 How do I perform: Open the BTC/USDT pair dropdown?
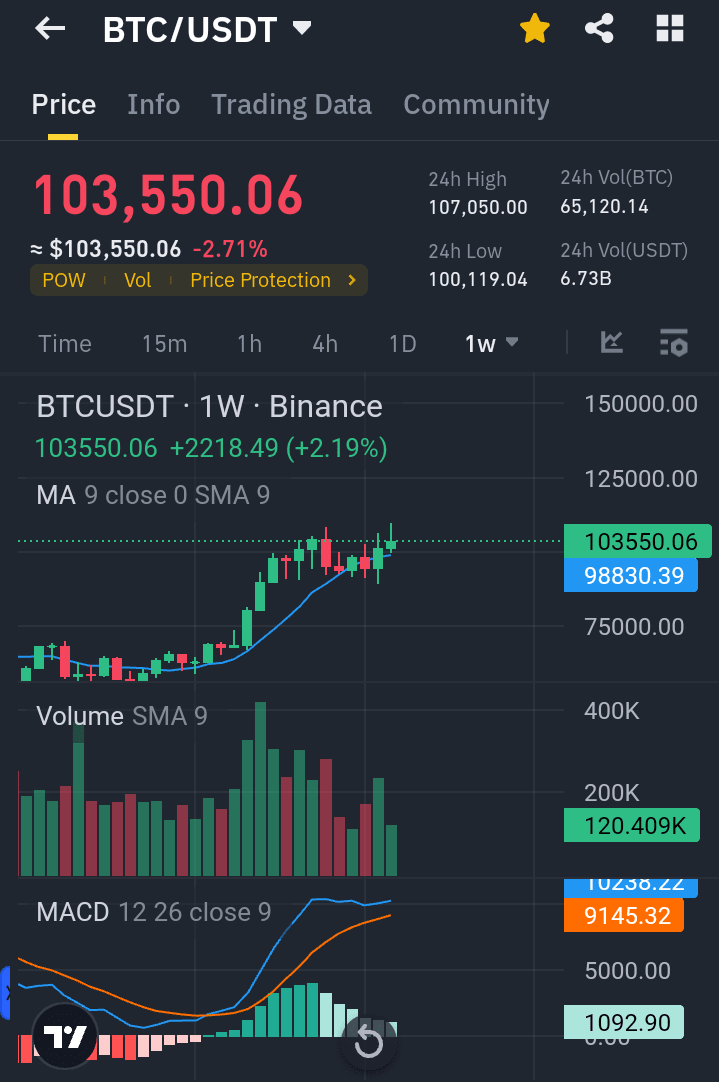[x=302, y=29]
